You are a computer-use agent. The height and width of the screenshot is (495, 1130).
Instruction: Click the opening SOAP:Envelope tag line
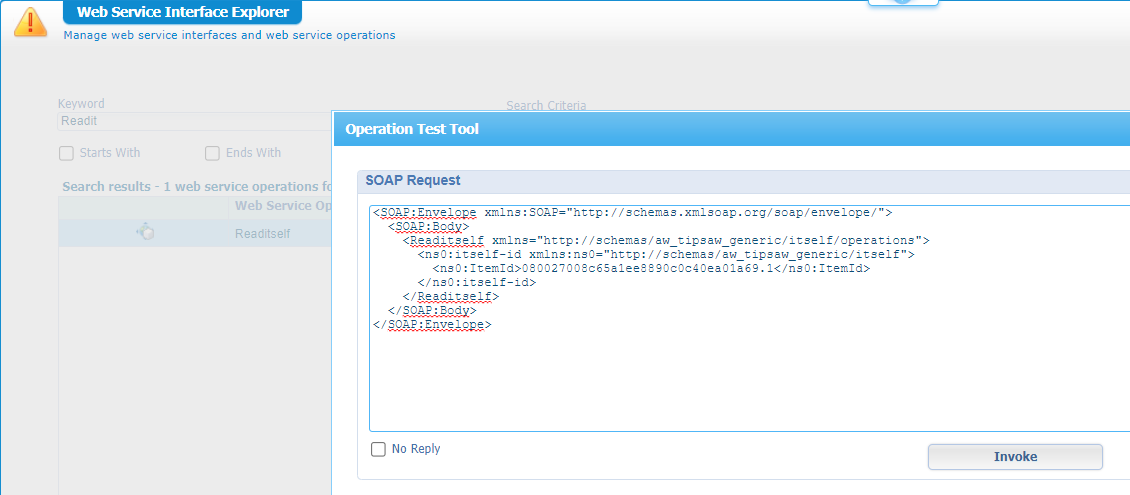(x=632, y=213)
